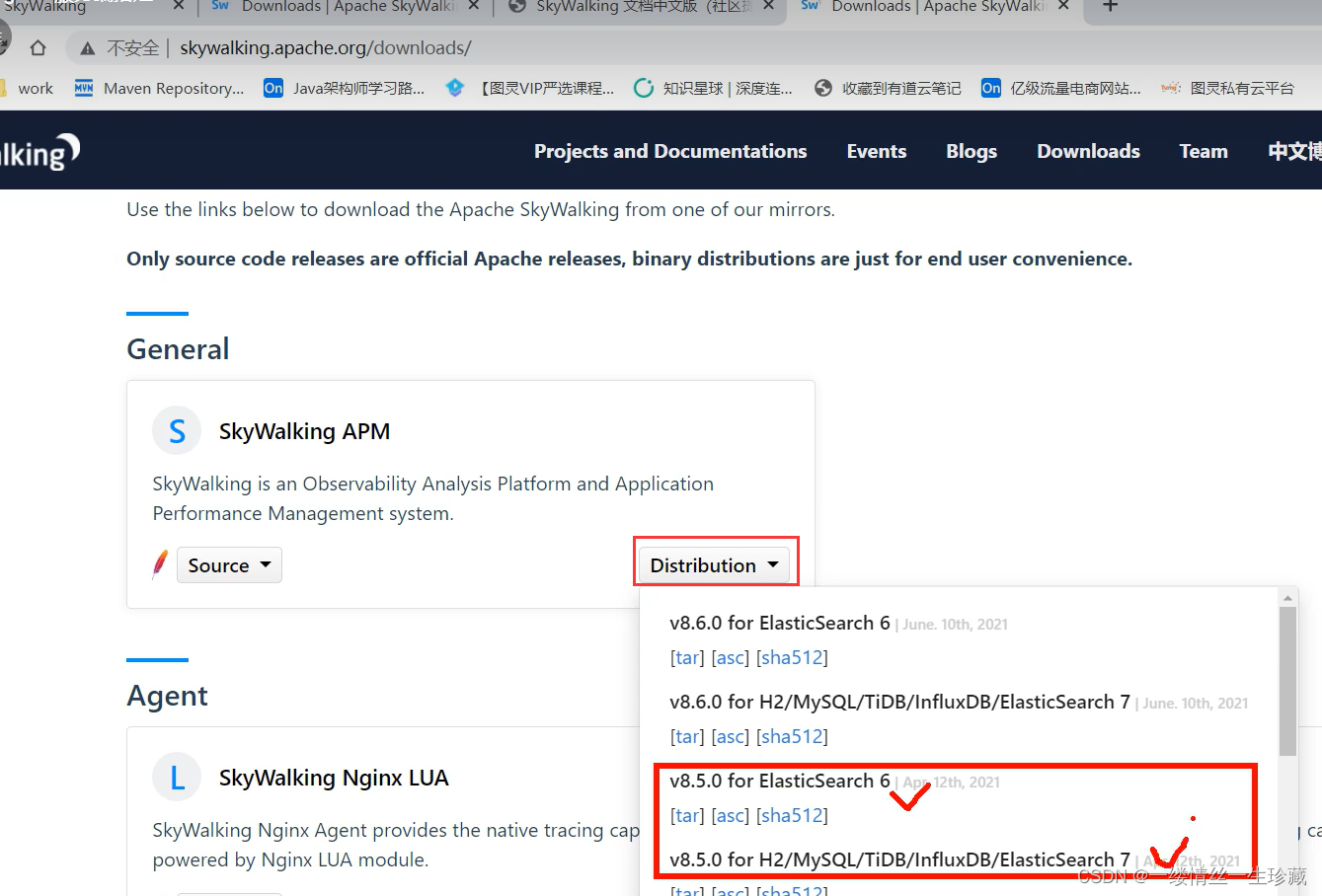Open the Blogs page

972,151
